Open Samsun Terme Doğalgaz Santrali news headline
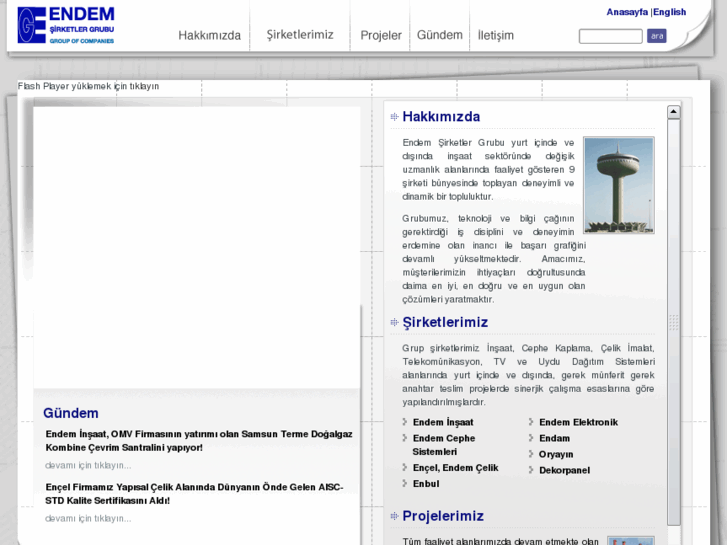 pyautogui.click(x=199, y=441)
